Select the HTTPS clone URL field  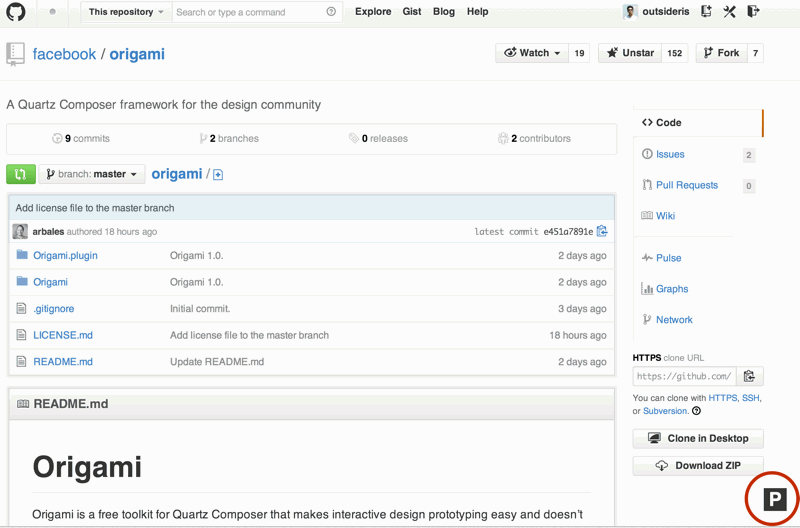684,376
